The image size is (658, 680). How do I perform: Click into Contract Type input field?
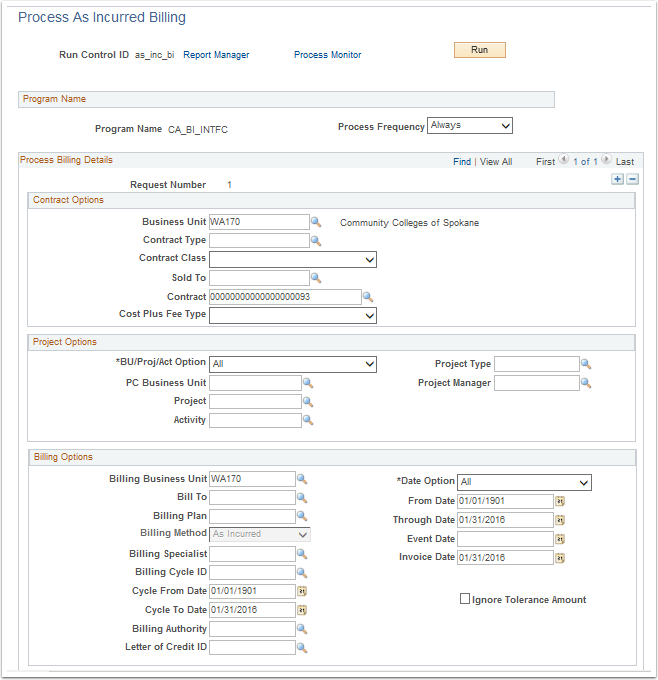(x=259, y=240)
